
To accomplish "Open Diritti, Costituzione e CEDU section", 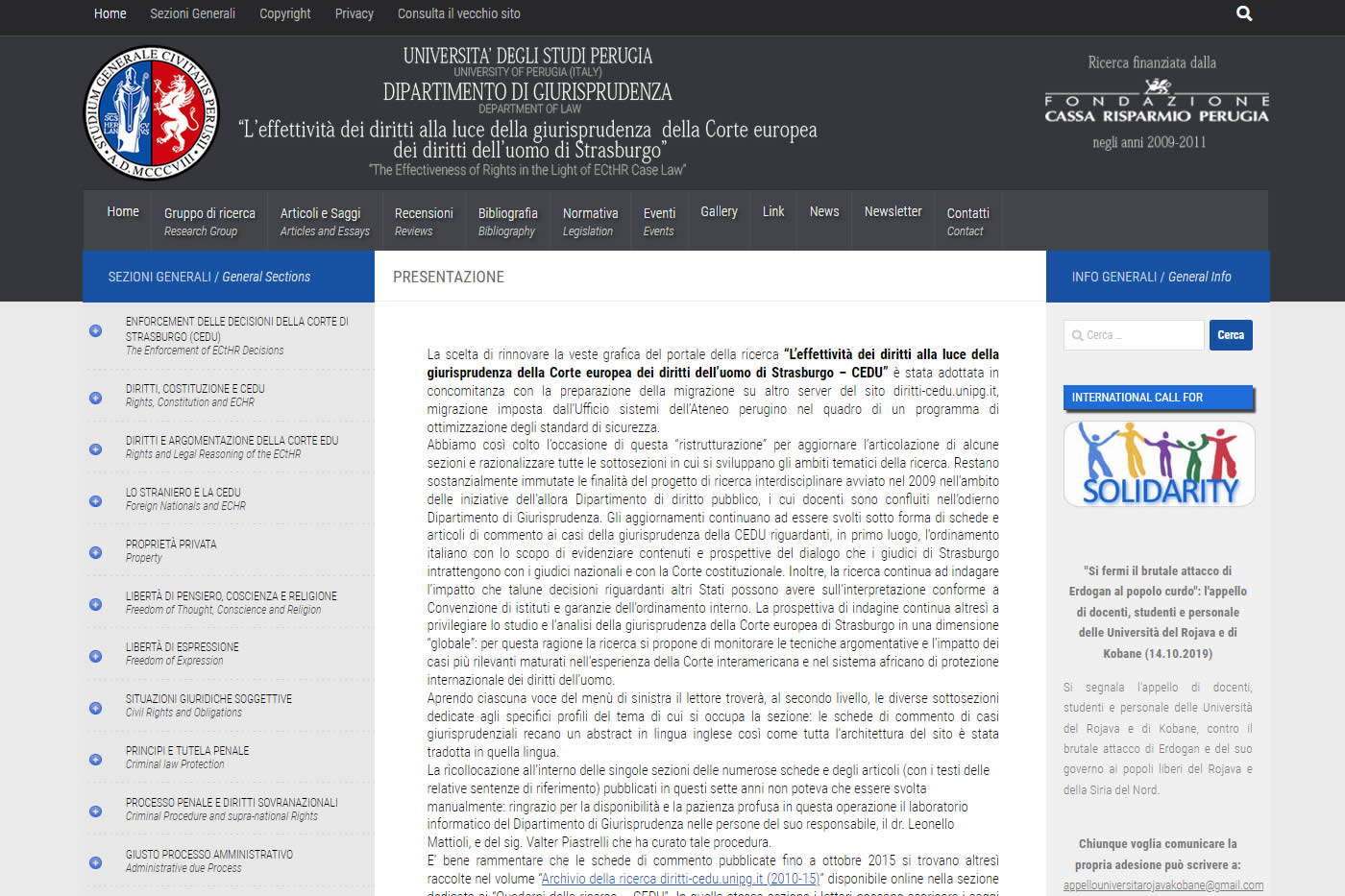I will coord(195,395).
